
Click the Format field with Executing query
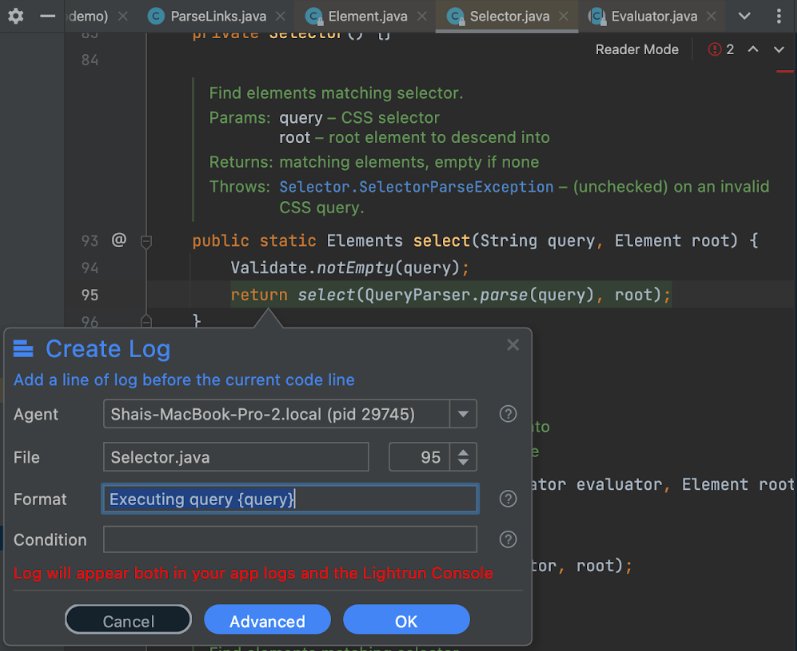[x=290, y=499]
